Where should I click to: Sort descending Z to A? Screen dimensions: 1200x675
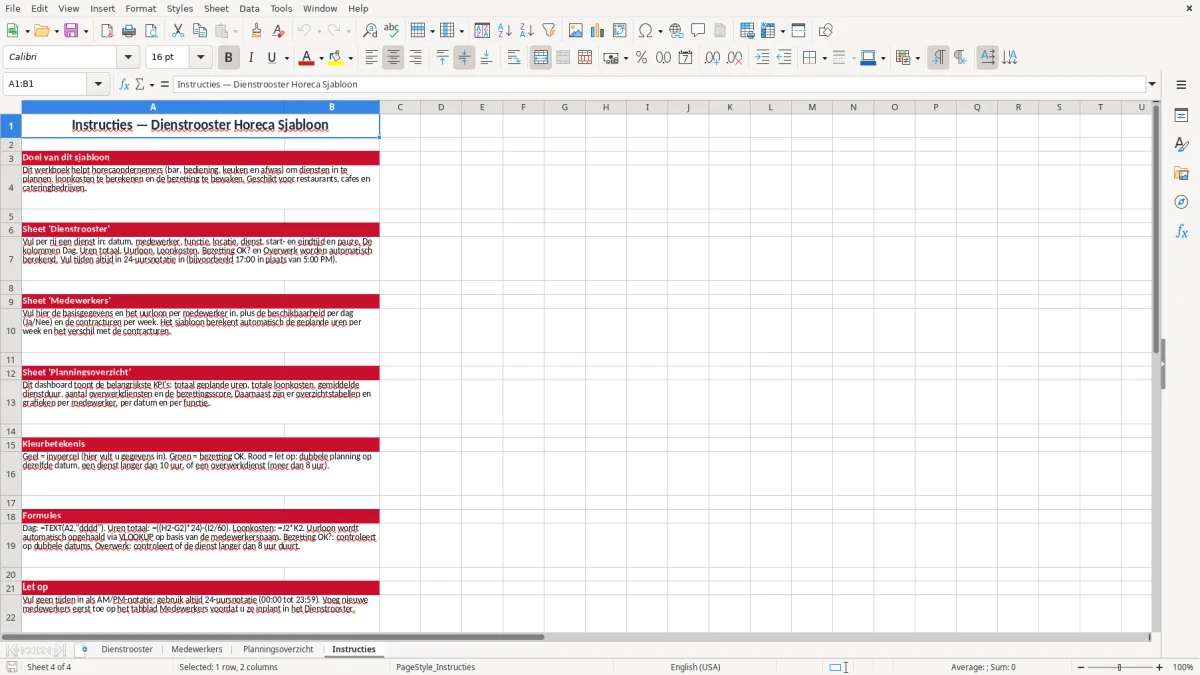526,31
